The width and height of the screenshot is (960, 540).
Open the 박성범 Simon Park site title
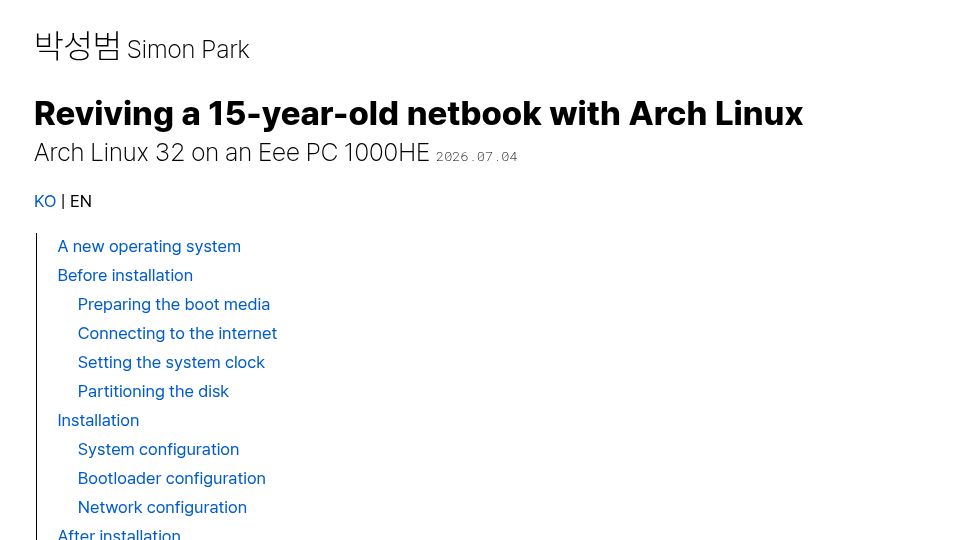pyautogui.click(x=142, y=47)
